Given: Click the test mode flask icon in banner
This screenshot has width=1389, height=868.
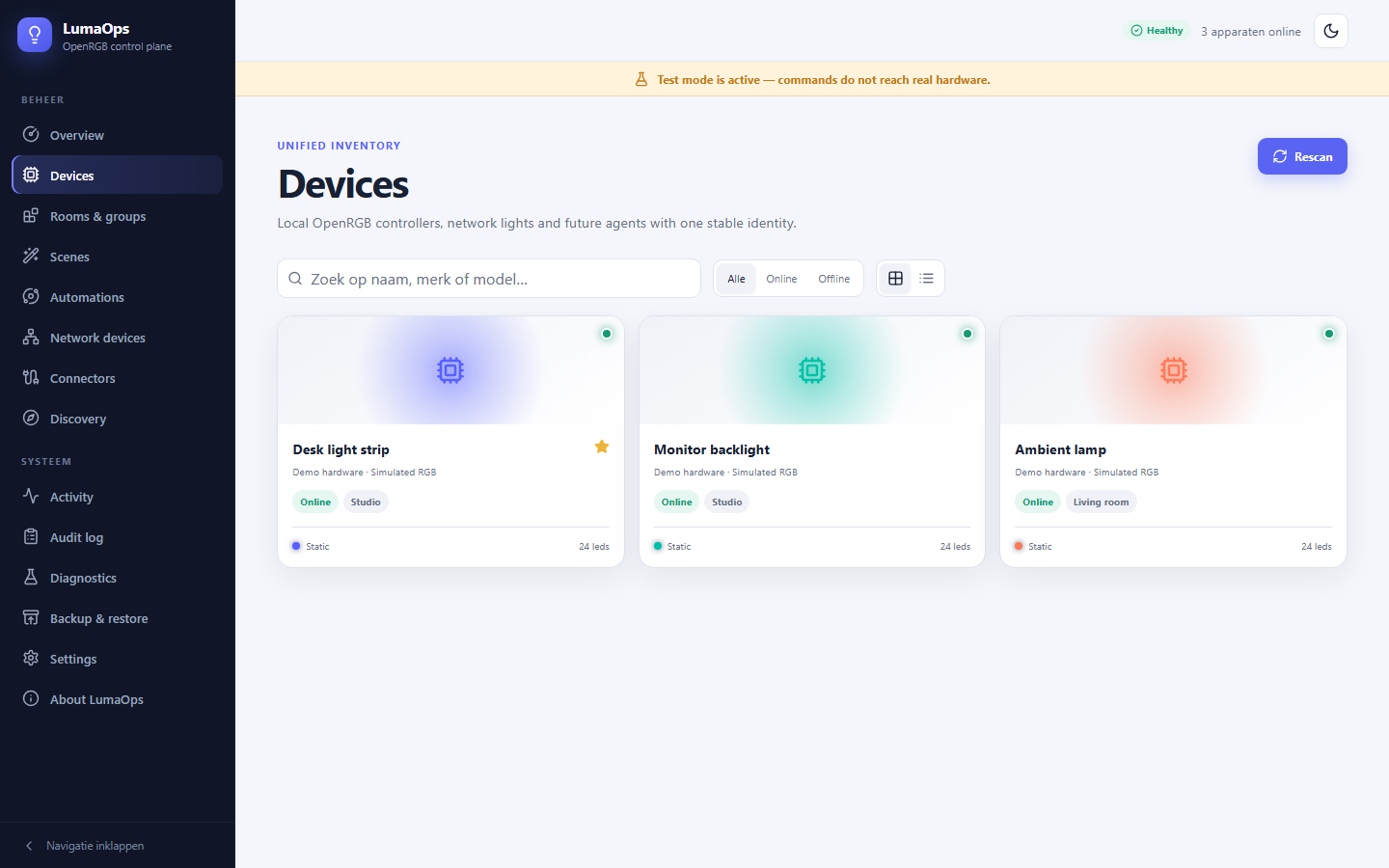Looking at the screenshot, I should pos(641,79).
